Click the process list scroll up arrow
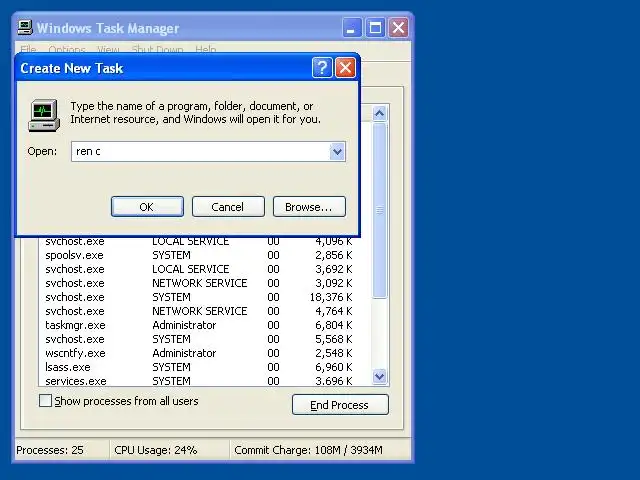640x480 pixels. pos(380,113)
